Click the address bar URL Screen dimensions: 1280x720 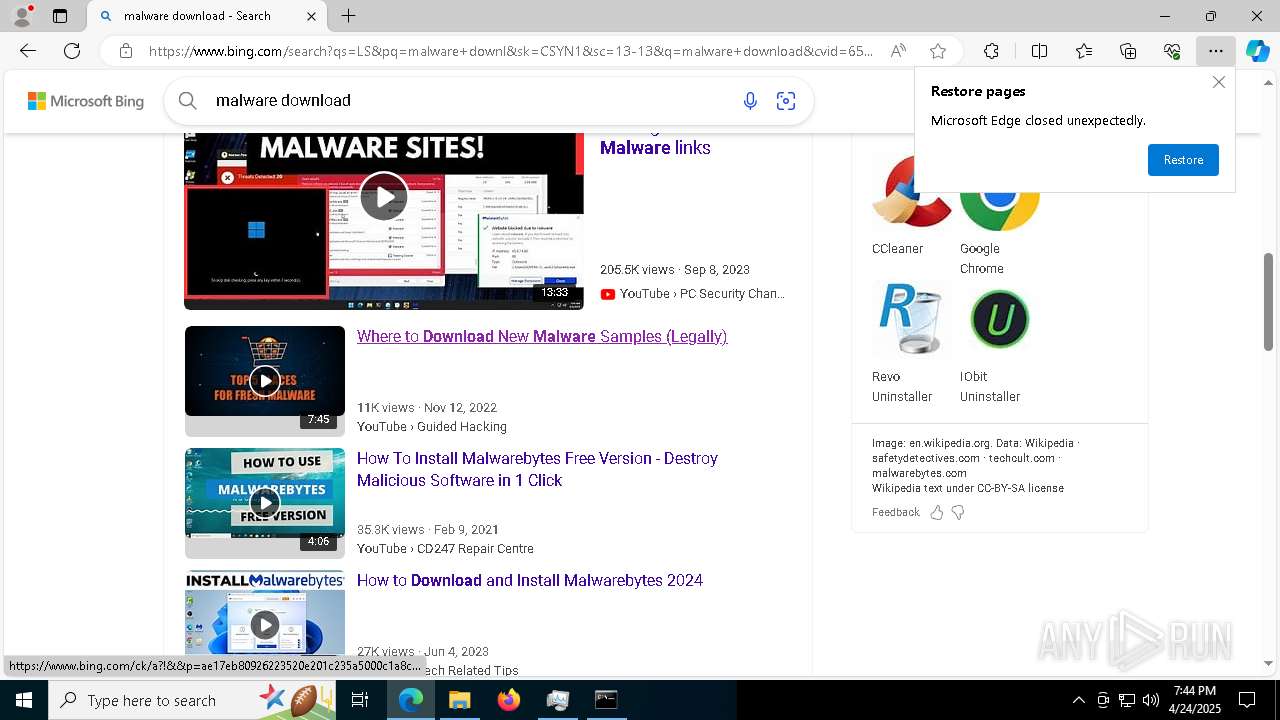(x=510, y=51)
